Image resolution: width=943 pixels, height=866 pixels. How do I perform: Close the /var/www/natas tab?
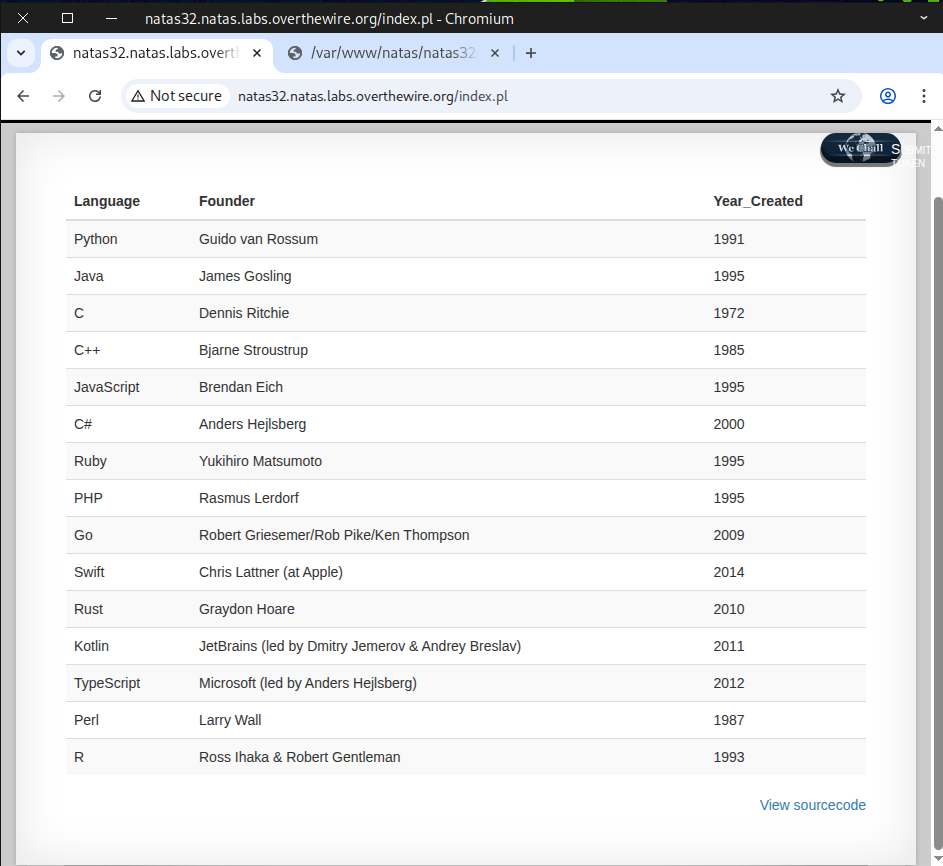coord(497,53)
